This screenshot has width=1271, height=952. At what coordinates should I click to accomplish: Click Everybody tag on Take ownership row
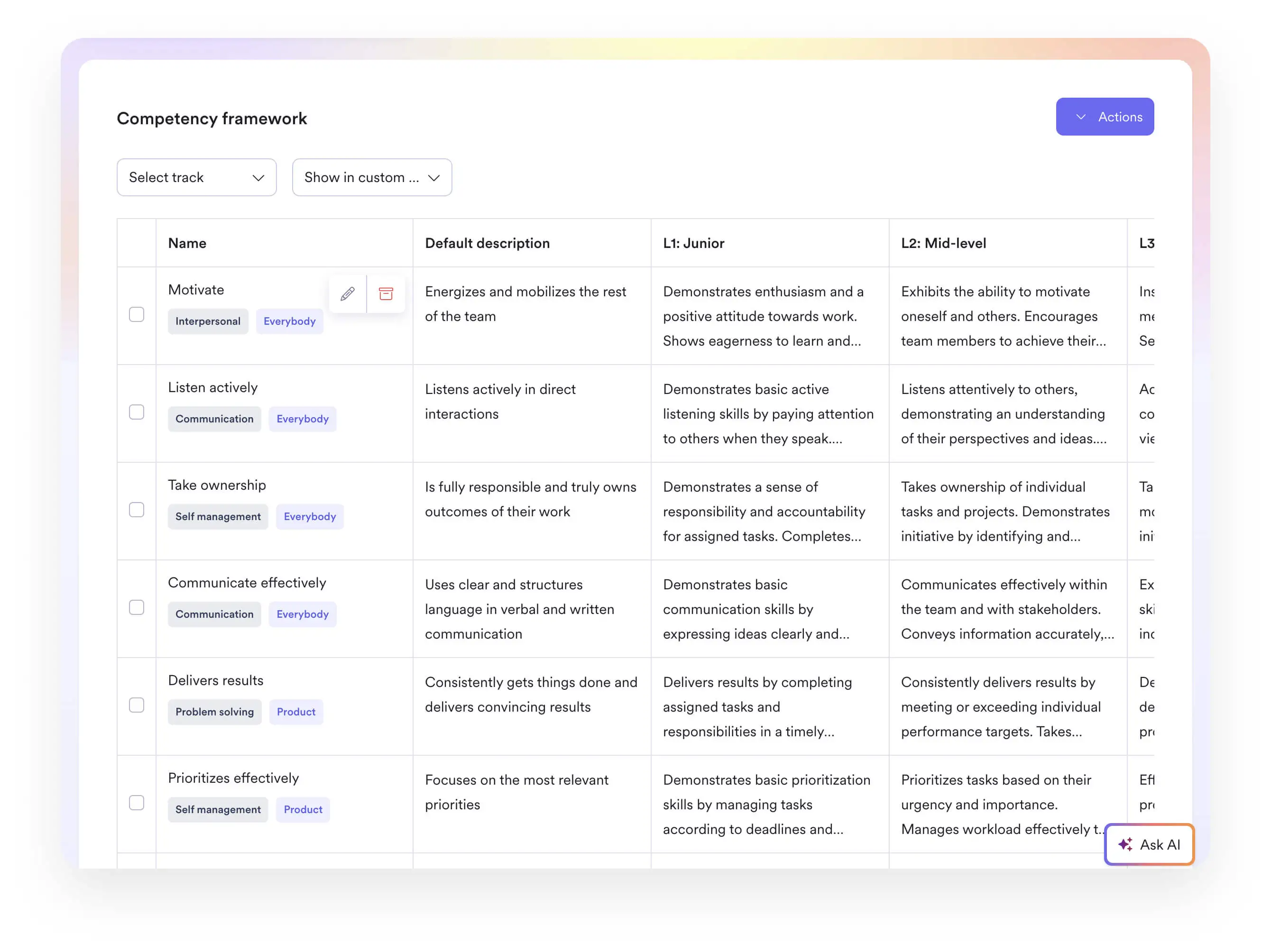(310, 516)
